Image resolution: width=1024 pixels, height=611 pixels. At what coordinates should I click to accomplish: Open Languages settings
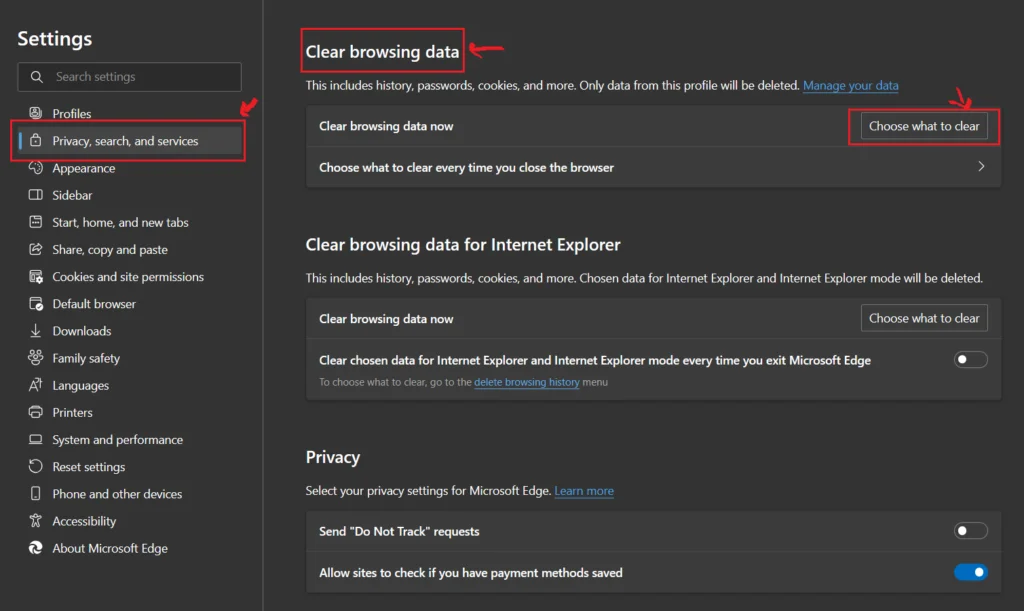click(80, 386)
